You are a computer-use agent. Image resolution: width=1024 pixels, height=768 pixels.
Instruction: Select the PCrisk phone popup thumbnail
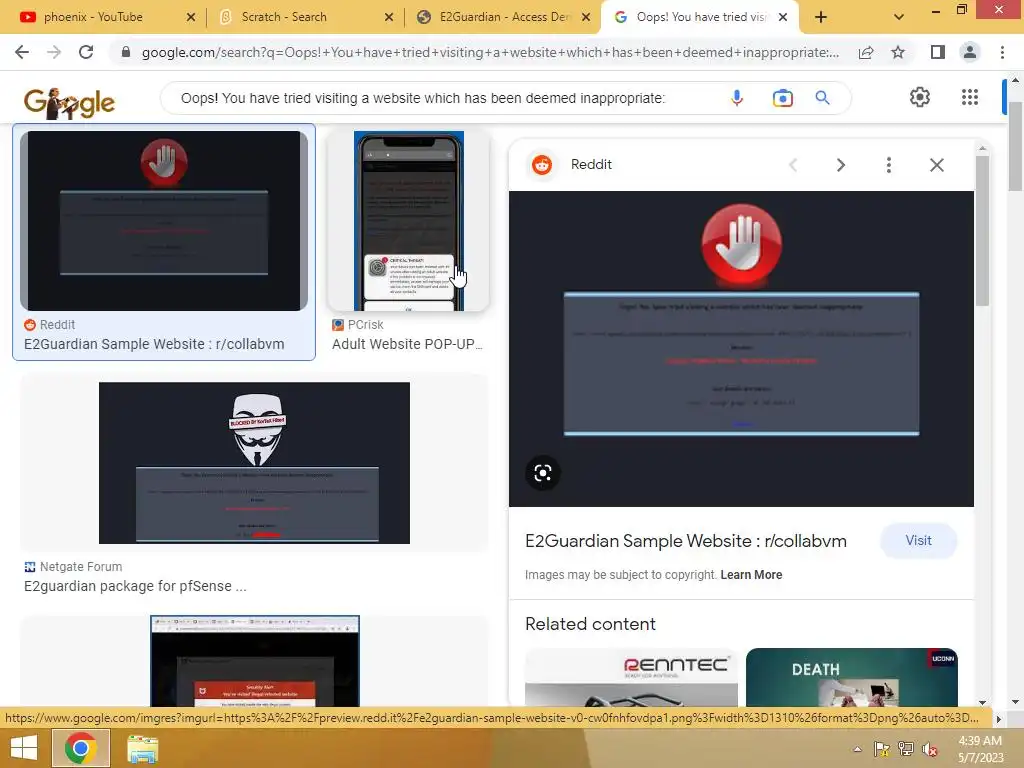[408, 221]
